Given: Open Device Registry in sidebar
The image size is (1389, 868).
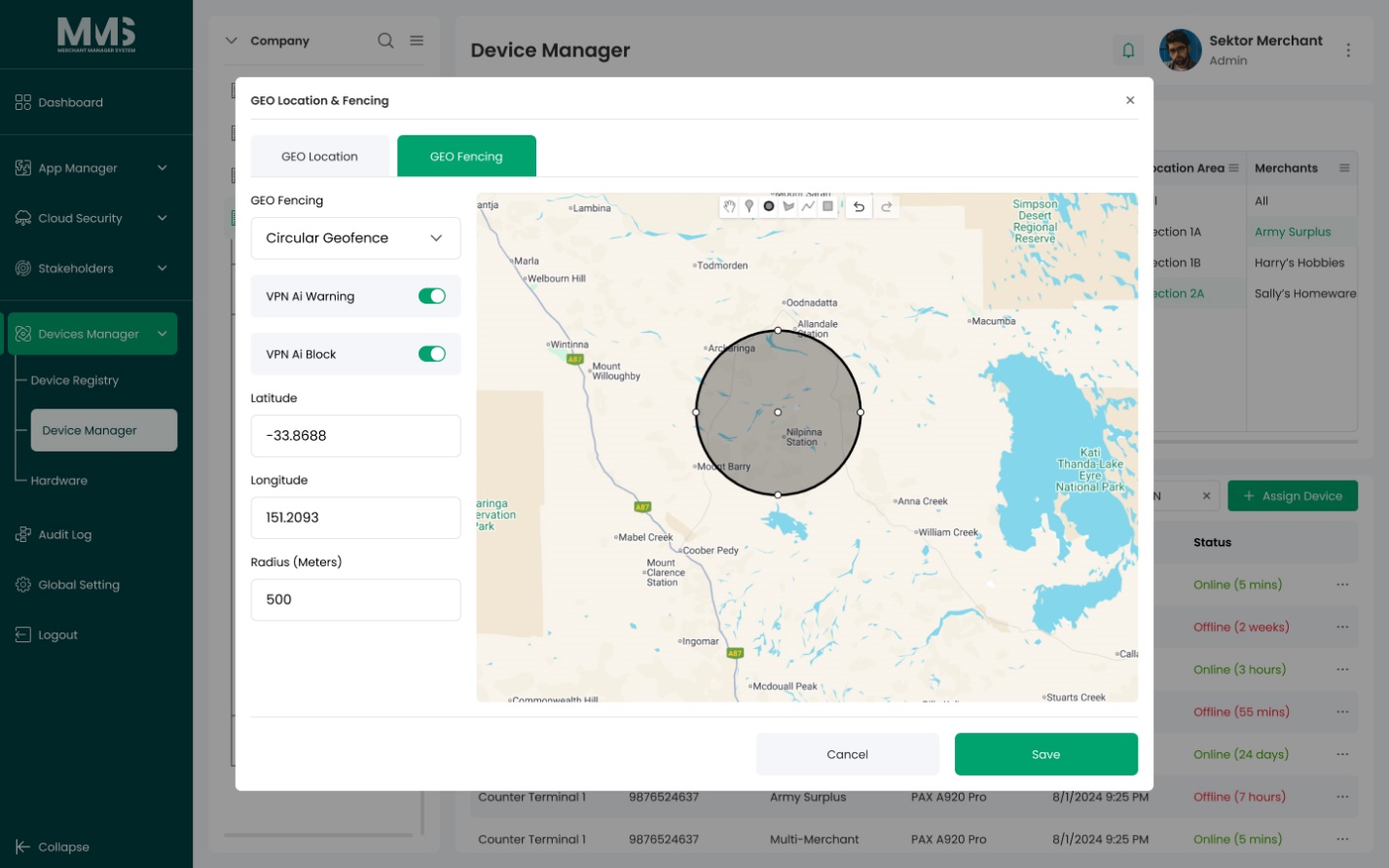Looking at the screenshot, I should click(x=75, y=380).
